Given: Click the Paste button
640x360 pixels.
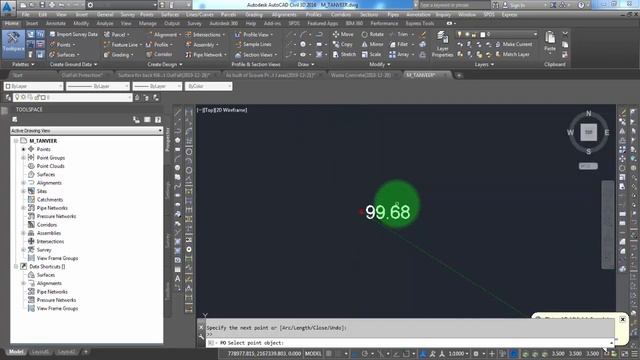Looking at the screenshot, I should pos(550,41).
